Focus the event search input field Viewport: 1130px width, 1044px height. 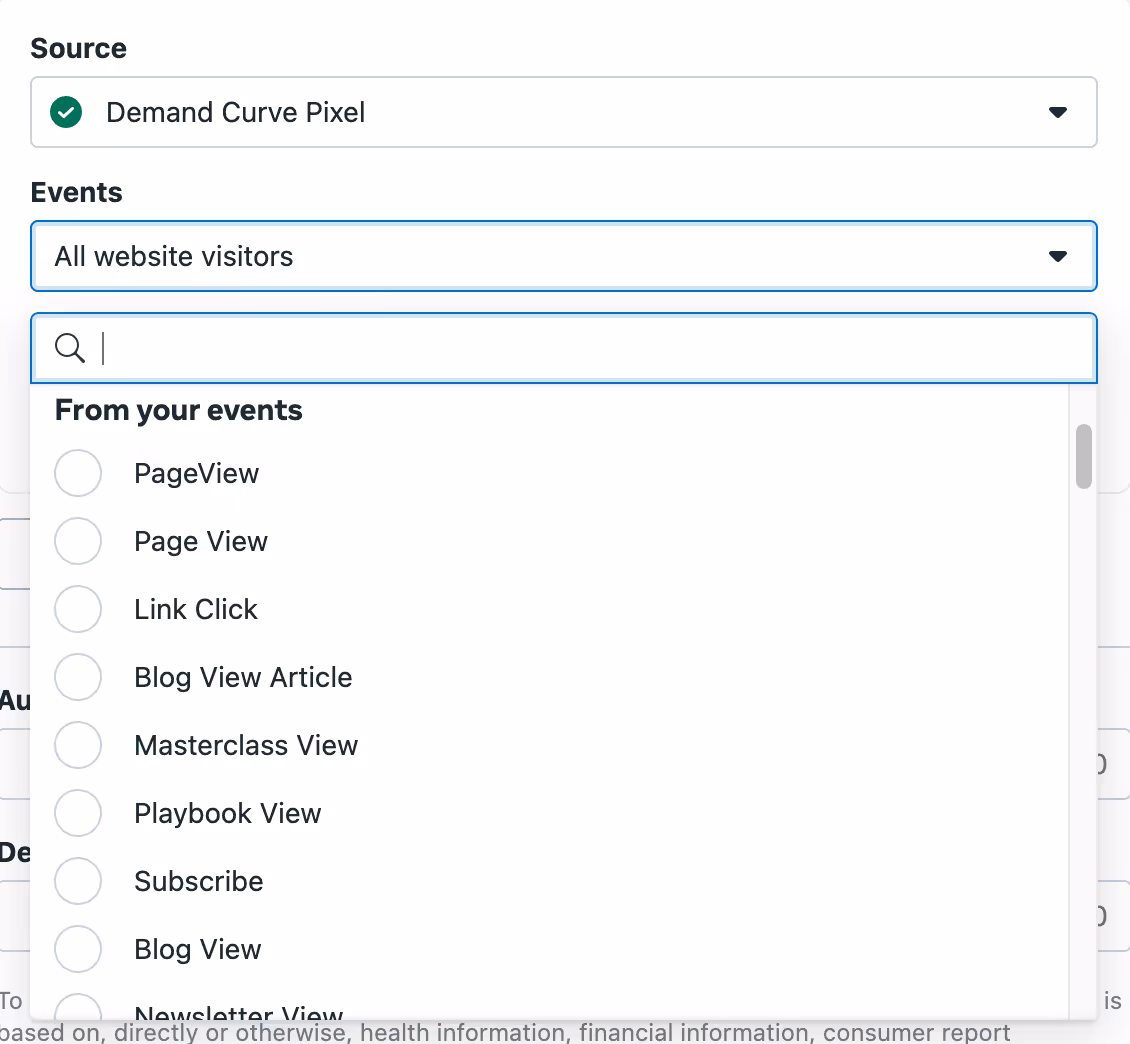pos(564,348)
